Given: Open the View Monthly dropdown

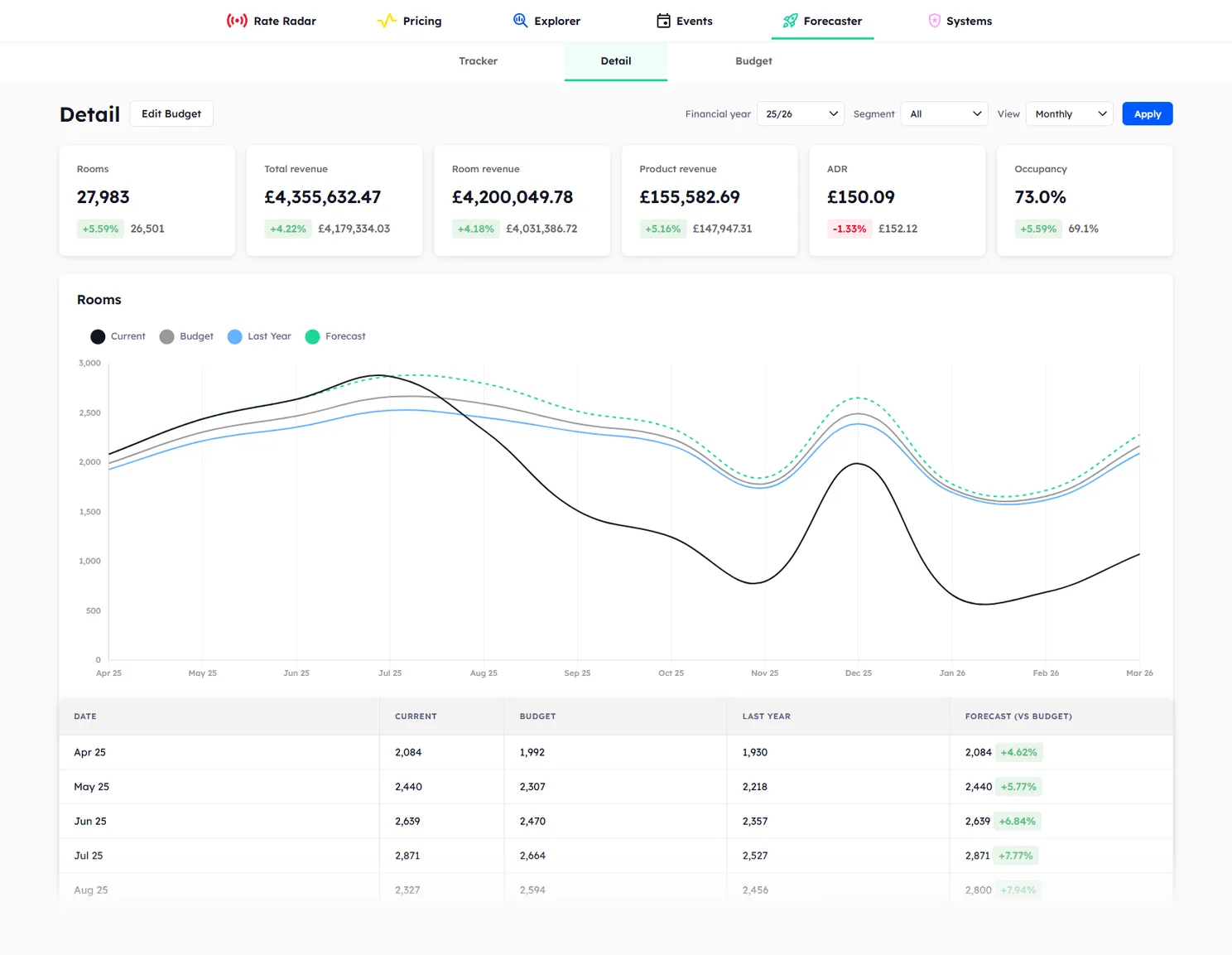Looking at the screenshot, I should pos(1069,113).
